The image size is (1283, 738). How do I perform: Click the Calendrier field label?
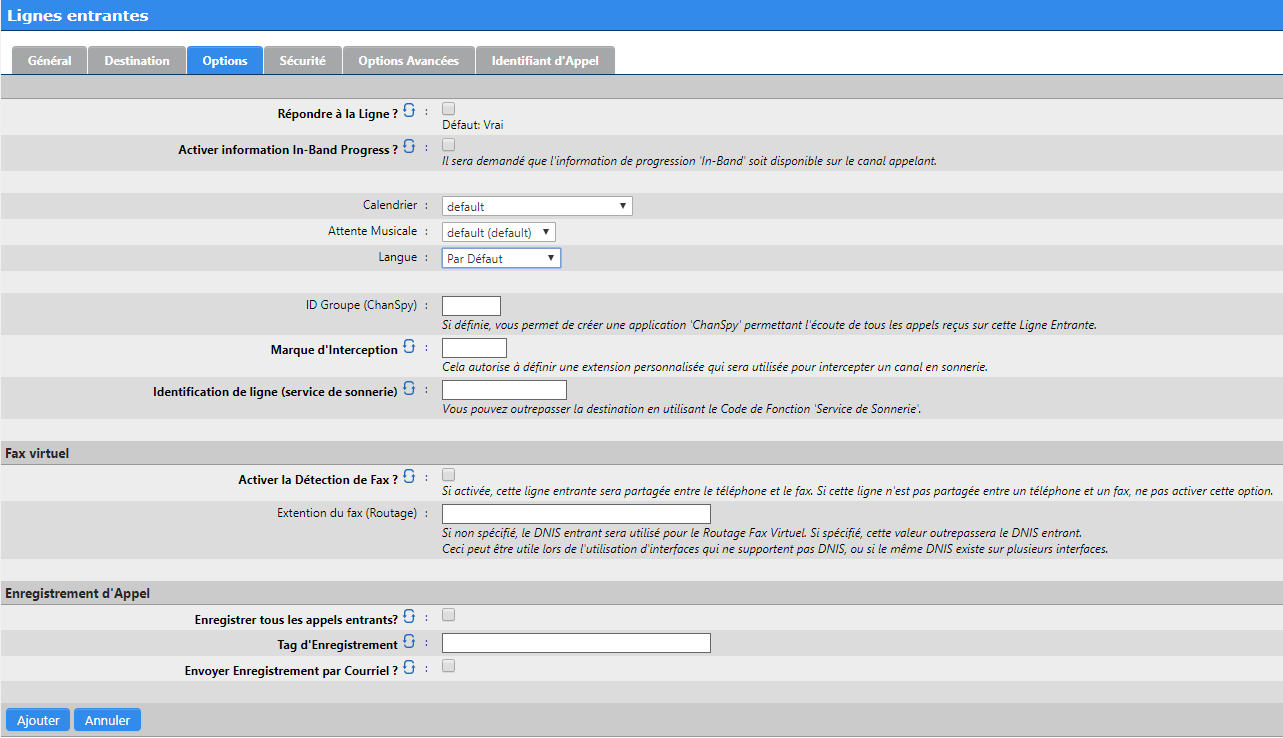[390, 205]
